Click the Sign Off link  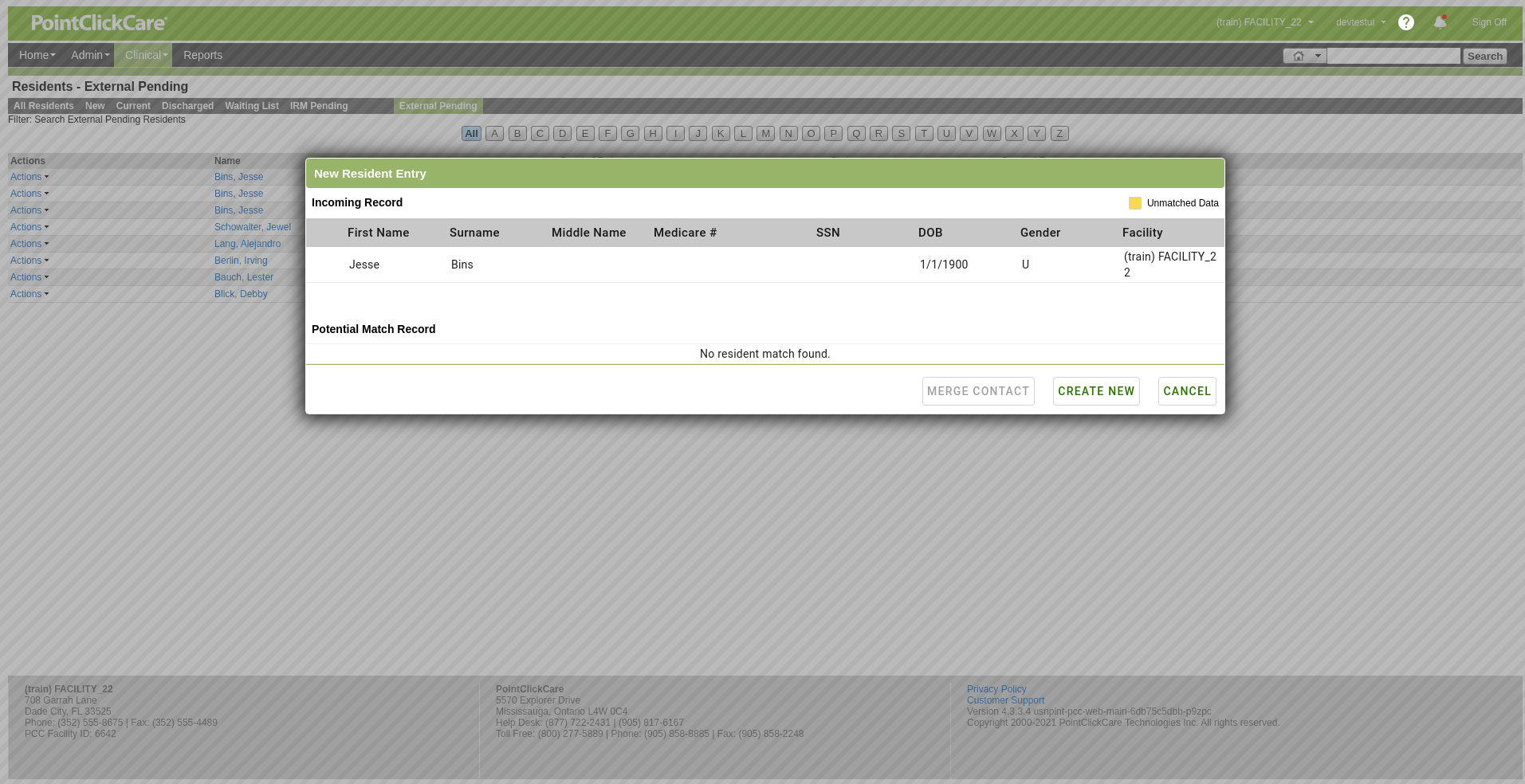[1489, 22]
